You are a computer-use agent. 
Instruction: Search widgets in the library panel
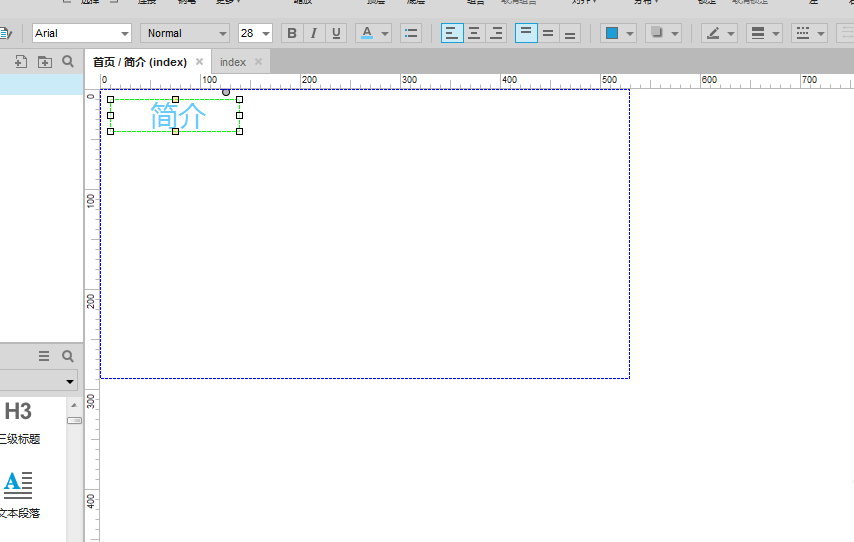(68, 356)
